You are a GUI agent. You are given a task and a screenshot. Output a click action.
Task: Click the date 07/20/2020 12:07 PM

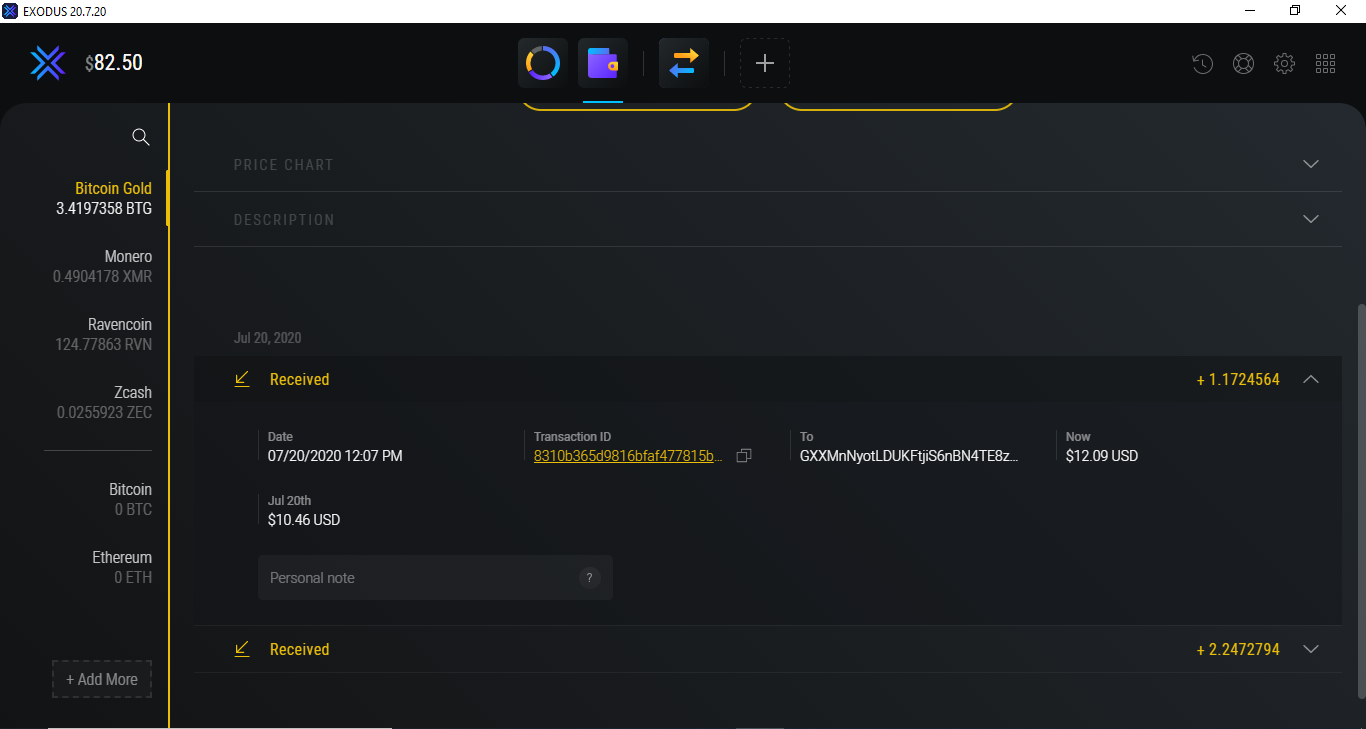335,456
